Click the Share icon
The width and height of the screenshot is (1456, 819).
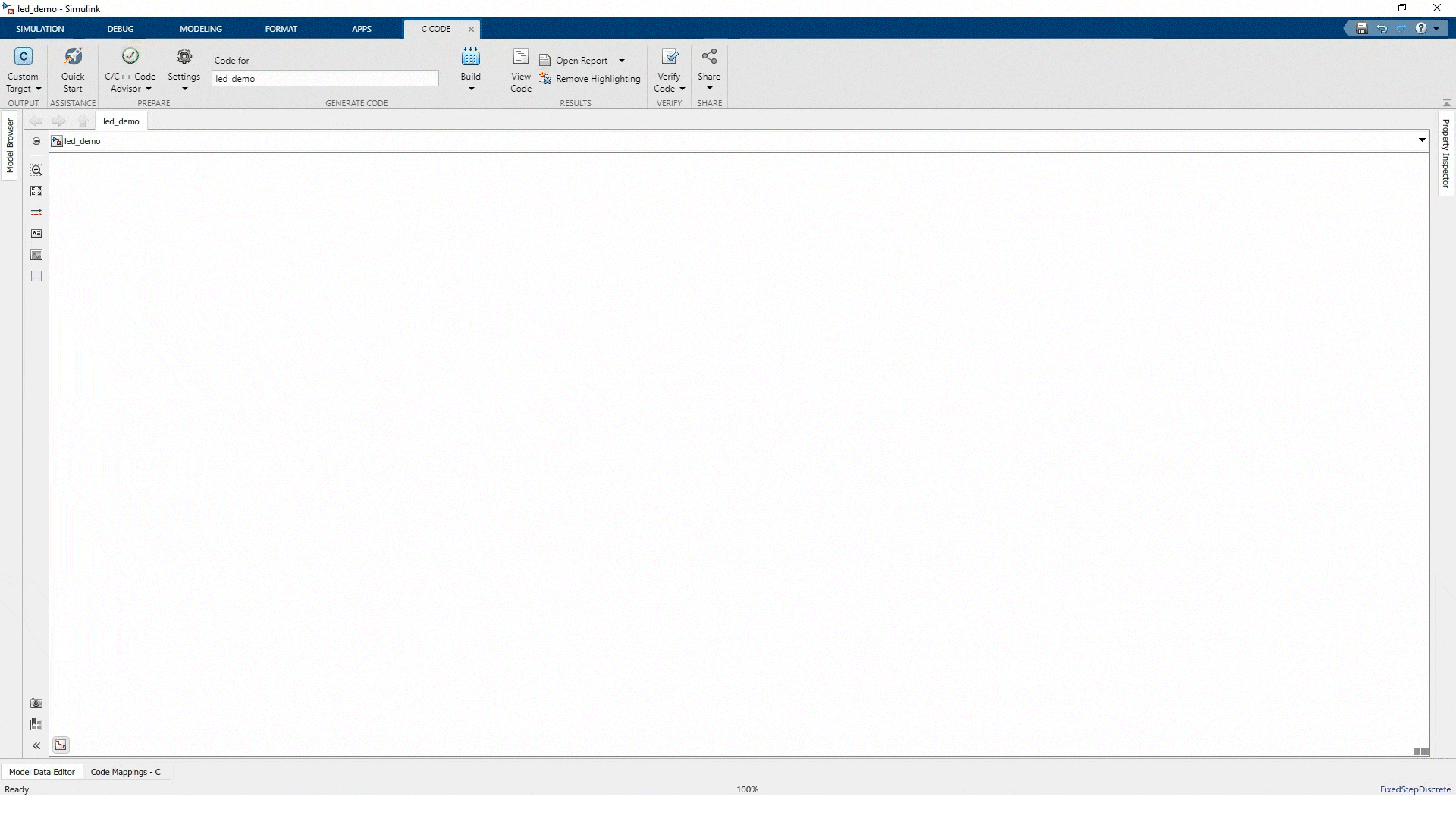709,57
